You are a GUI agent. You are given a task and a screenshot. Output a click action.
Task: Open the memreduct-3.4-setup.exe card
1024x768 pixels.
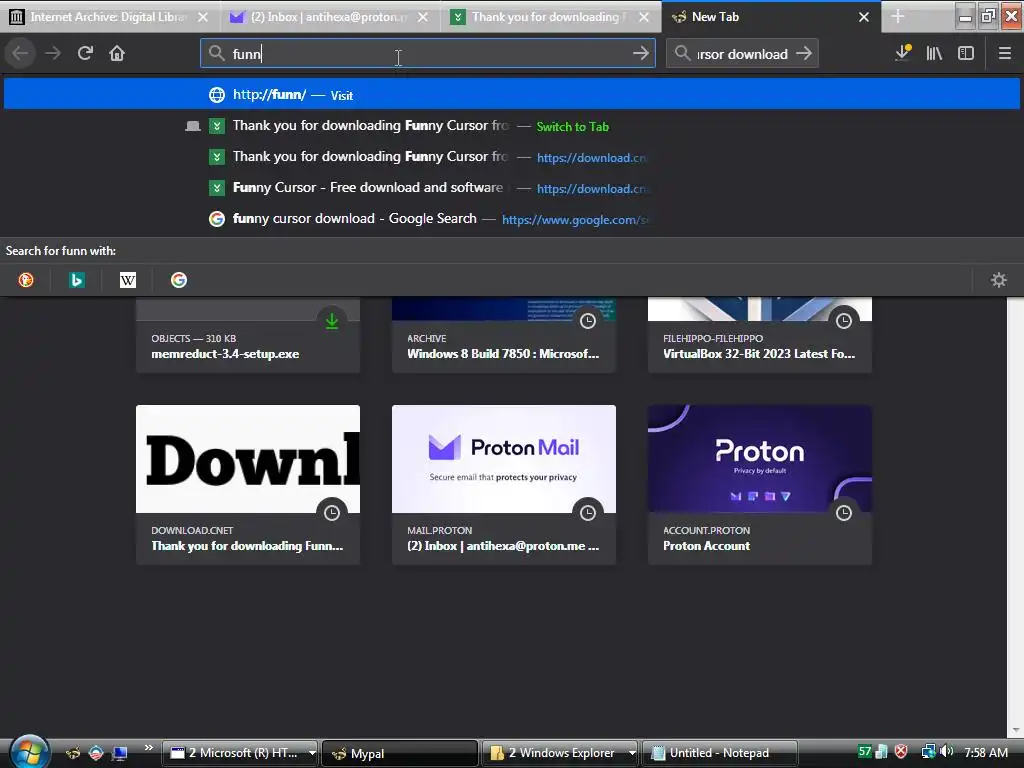[x=248, y=335]
